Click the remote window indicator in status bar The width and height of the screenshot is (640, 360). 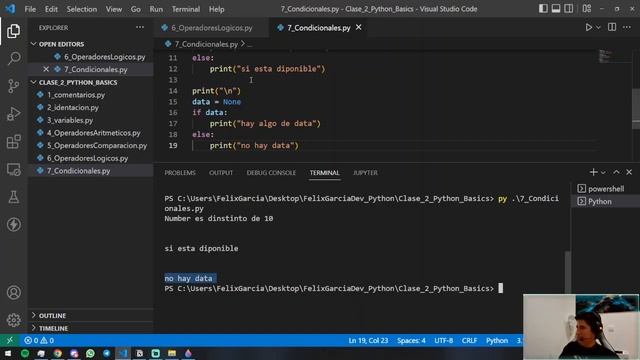[x=9, y=340]
